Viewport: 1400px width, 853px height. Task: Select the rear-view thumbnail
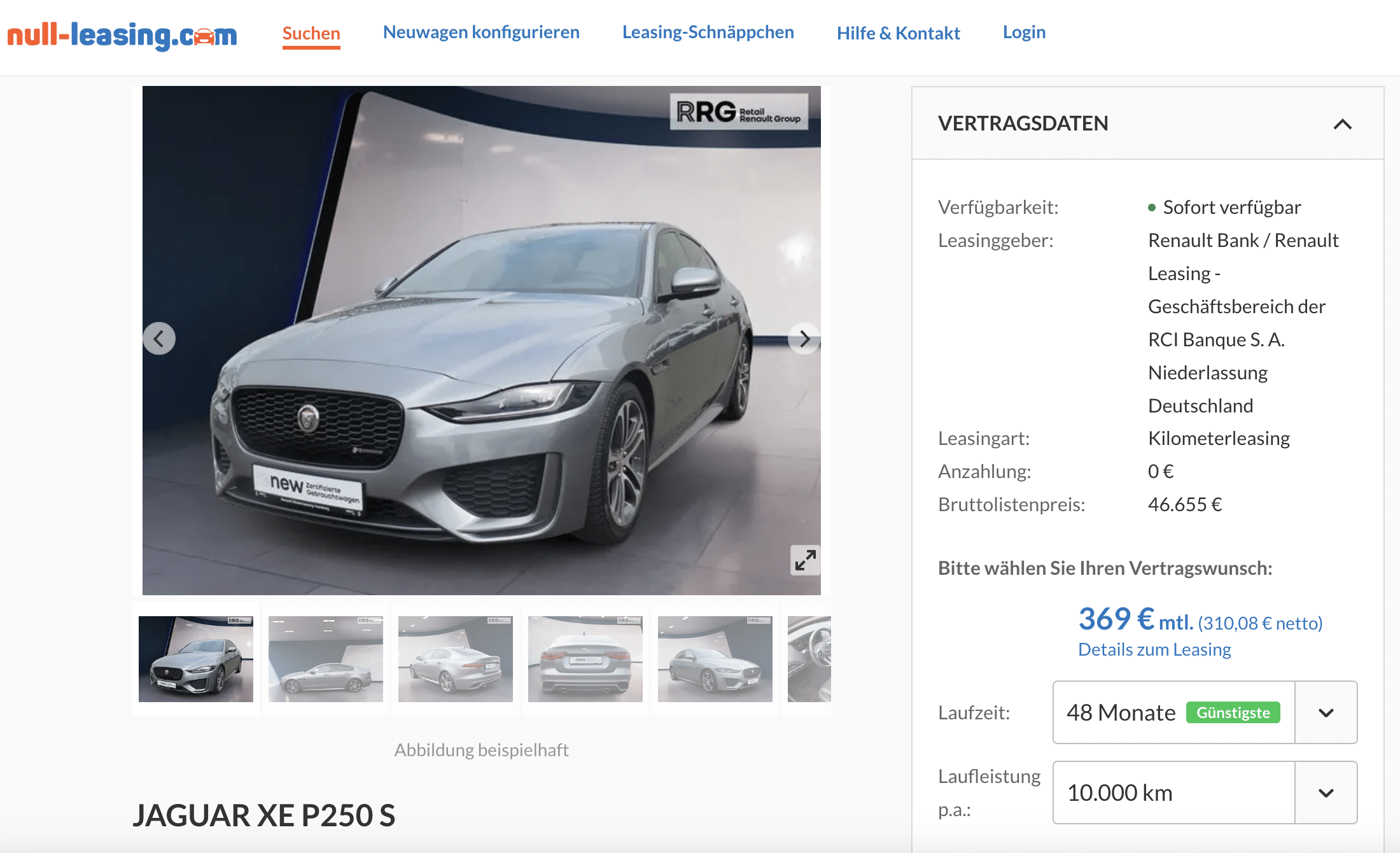pos(585,659)
